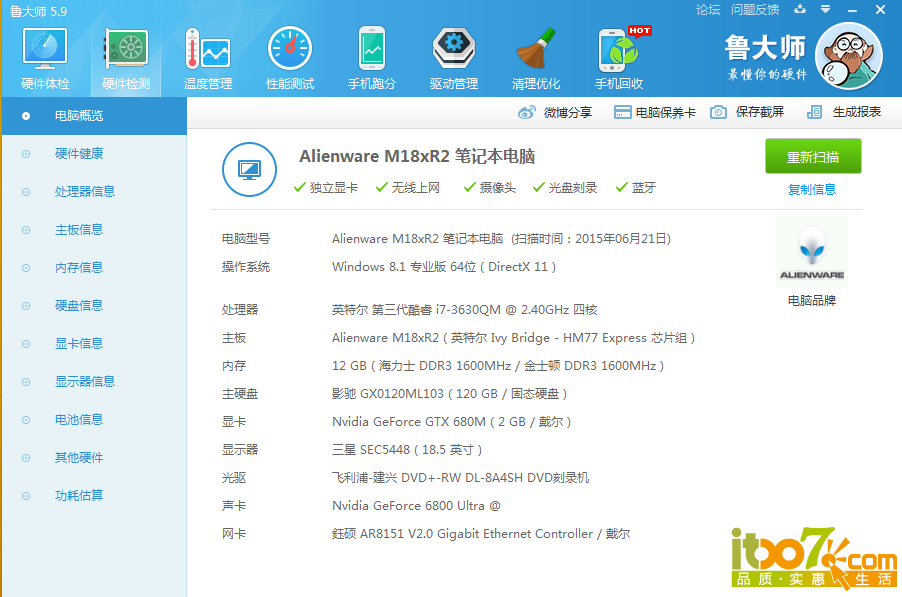Click the 三星 SEC5448 display text
902x597 pixels.
pyautogui.click(x=407, y=450)
